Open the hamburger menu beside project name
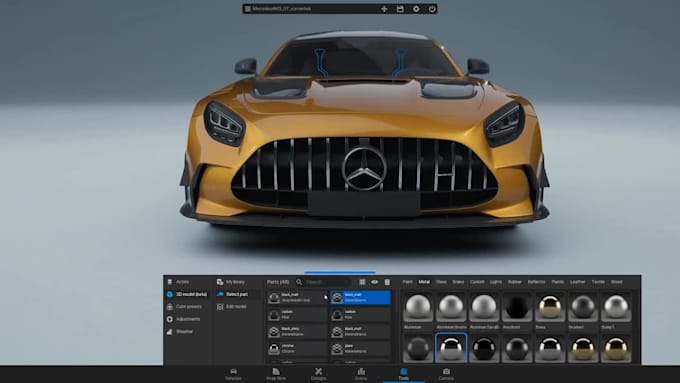The image size is (680, 383). click(248, 9)
